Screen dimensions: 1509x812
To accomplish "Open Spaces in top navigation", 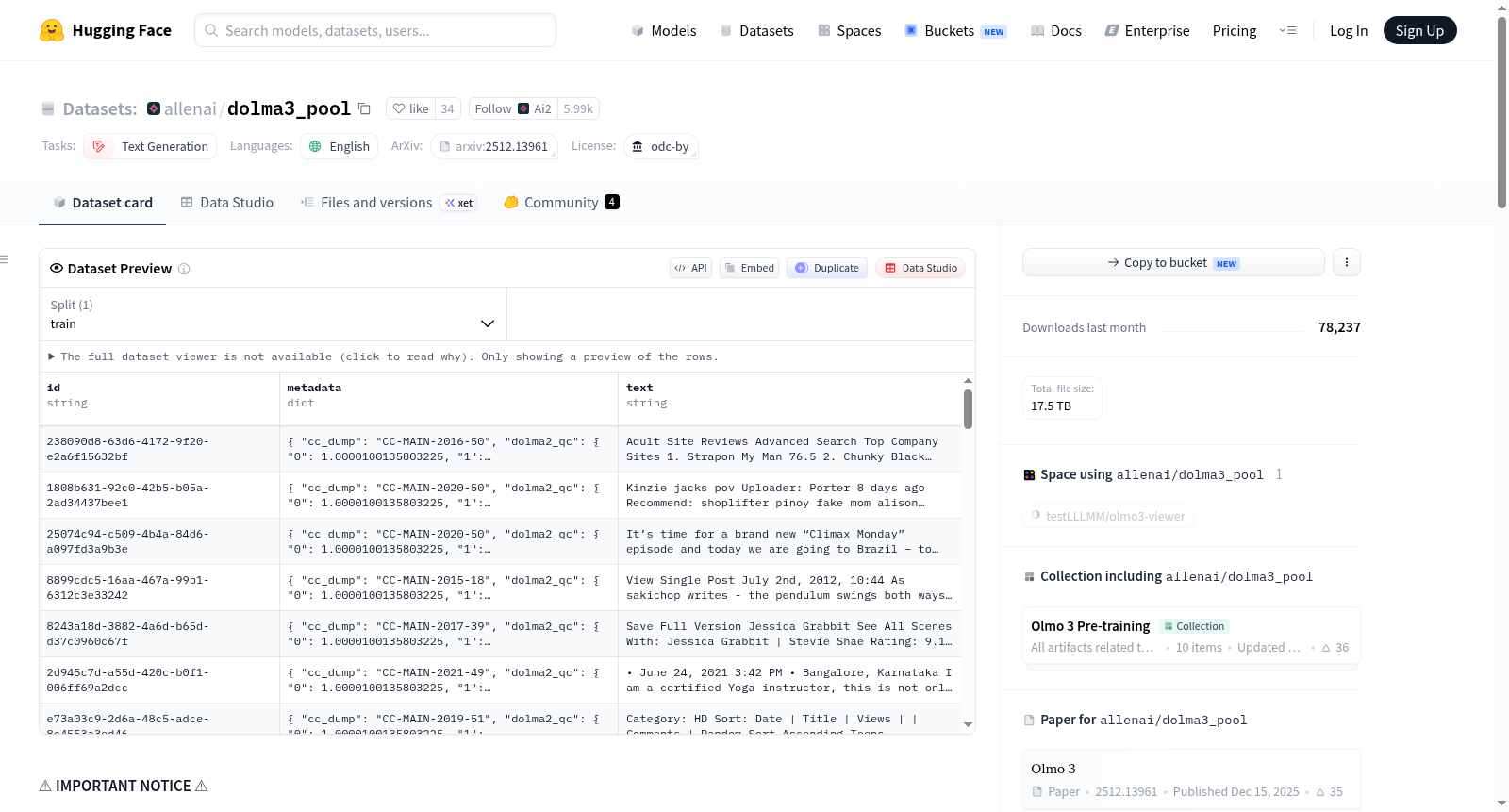I will tap(849, 30).
